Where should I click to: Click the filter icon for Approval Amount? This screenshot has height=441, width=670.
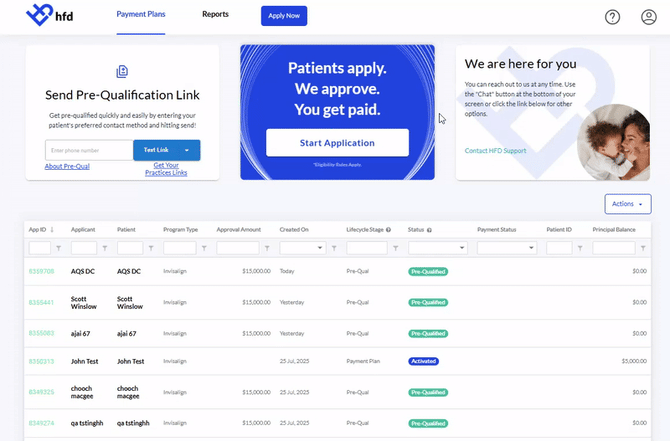click(267, 248)
